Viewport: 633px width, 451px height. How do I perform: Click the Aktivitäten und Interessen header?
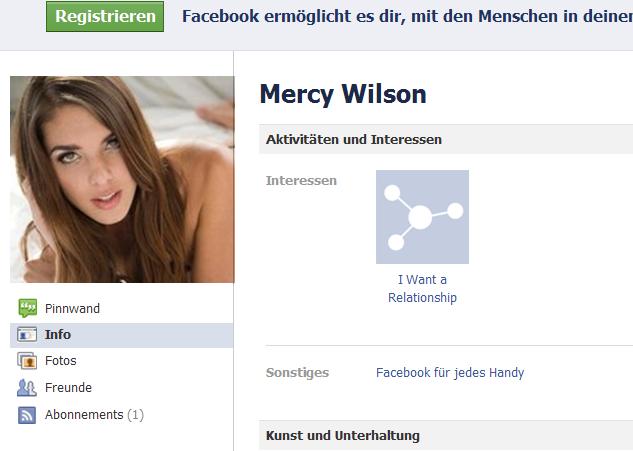[354, 140]
